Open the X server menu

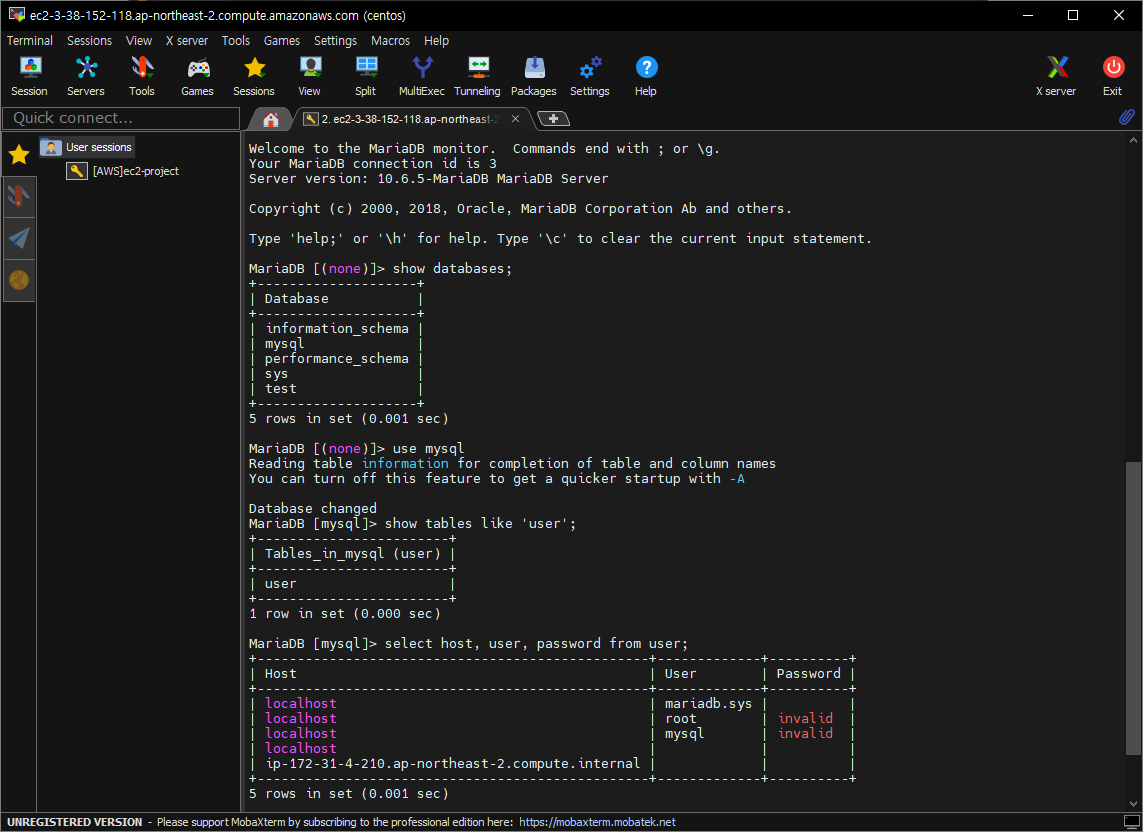pos(187,41)
